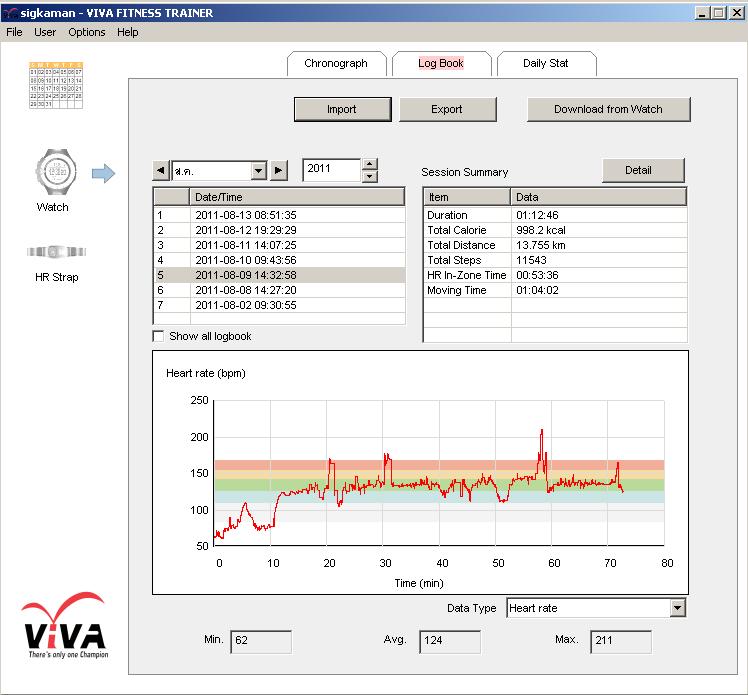Viewport: 748px width, 695px height.
Task: Click the calendar icon in the sidebar
Action: coord(56,85)
